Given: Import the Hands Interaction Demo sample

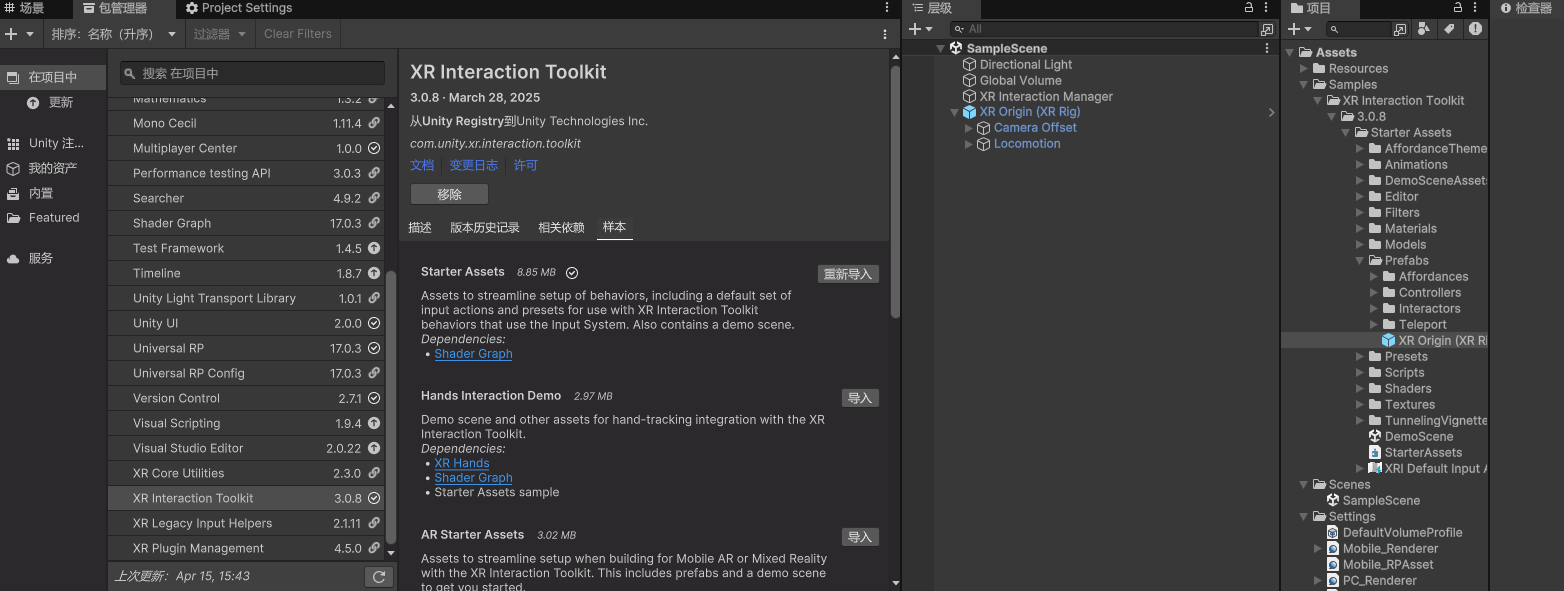Looking at the screenshot, I should point(860,398).
